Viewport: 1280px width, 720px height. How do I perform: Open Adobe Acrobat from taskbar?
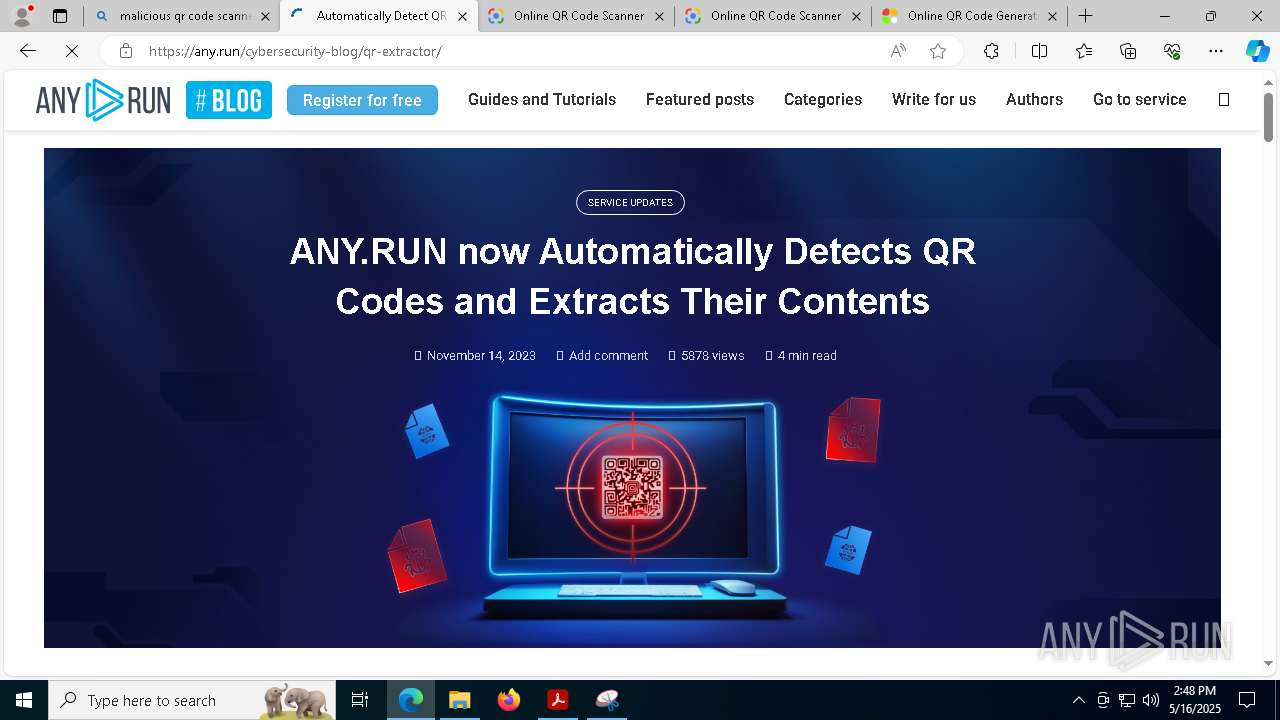coord(558,700)
